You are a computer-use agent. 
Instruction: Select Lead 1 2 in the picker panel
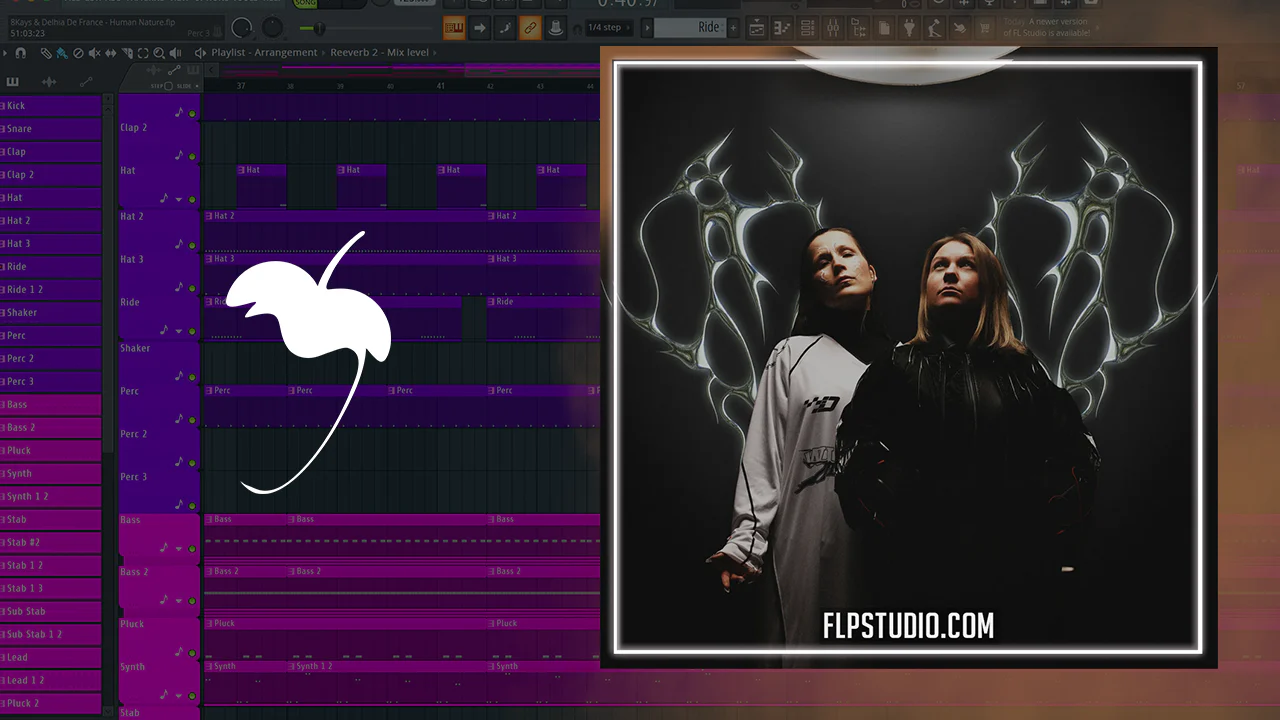[51, 680]
